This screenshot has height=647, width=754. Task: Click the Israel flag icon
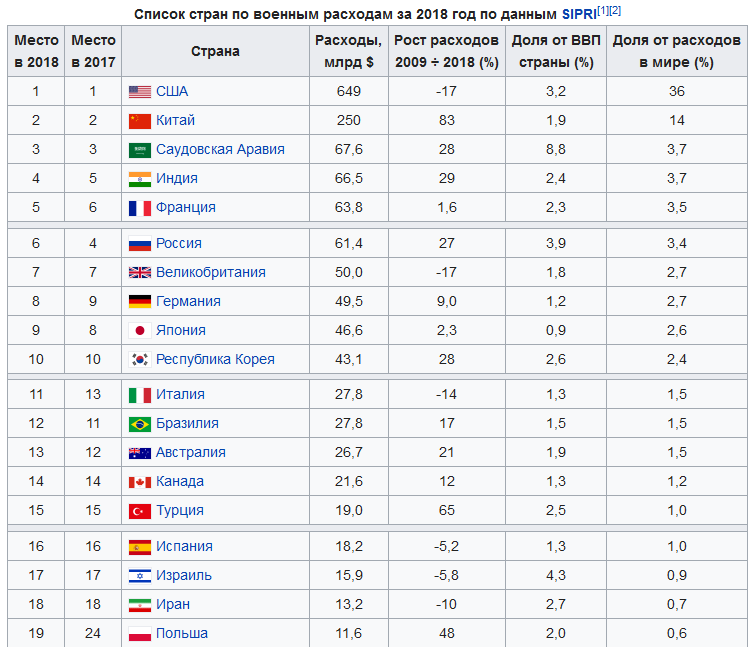coord(140,575)
